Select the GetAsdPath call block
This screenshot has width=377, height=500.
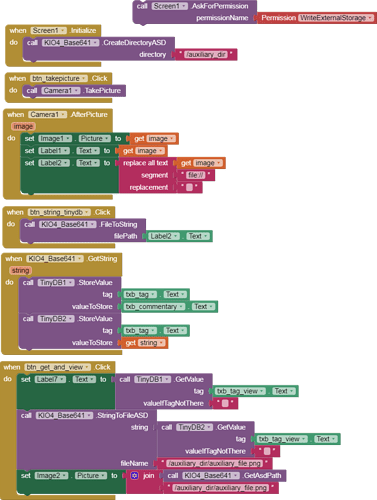coord(224,476)
